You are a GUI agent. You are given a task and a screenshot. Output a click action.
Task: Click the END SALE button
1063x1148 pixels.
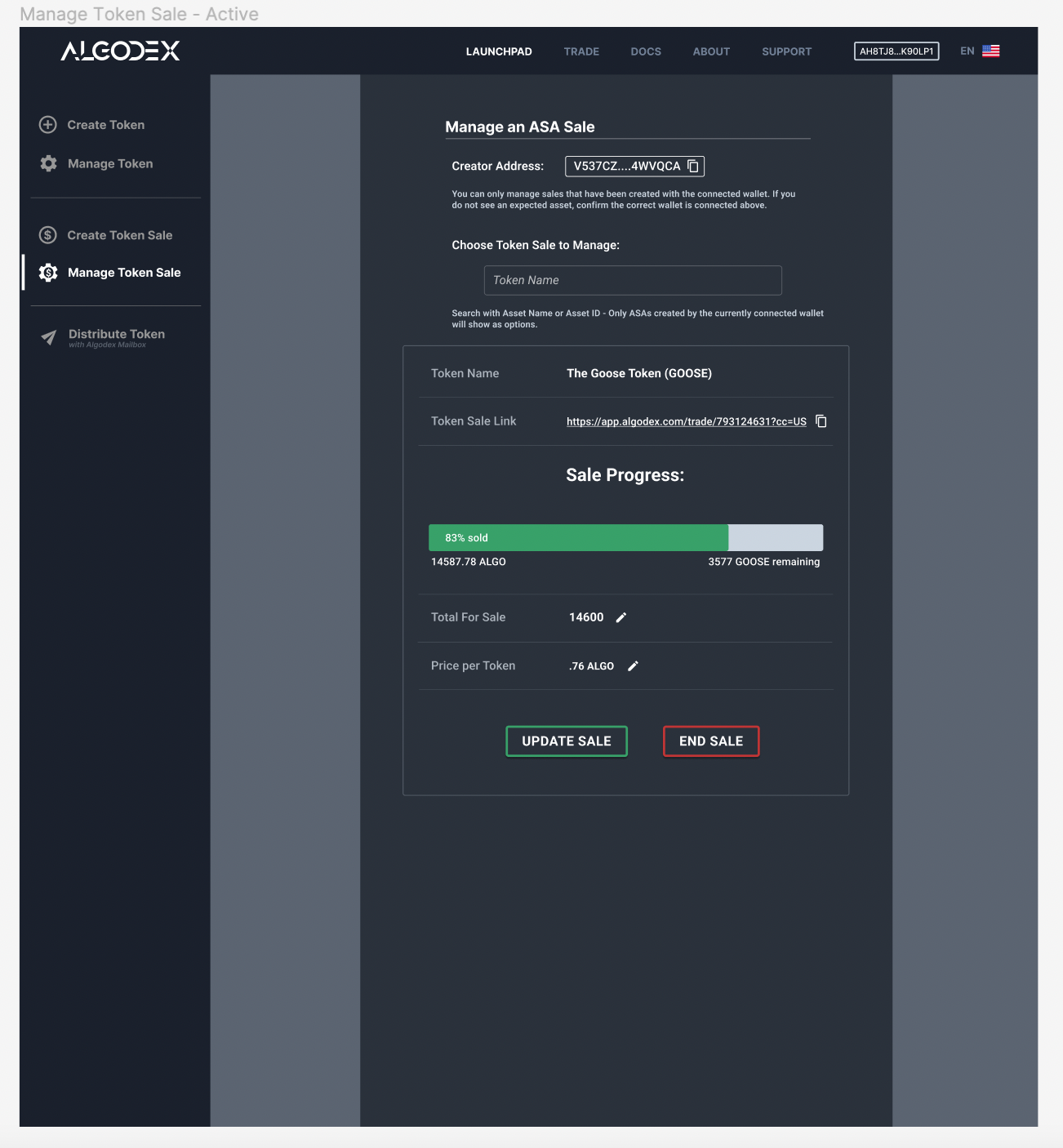(x=711, y=741)
